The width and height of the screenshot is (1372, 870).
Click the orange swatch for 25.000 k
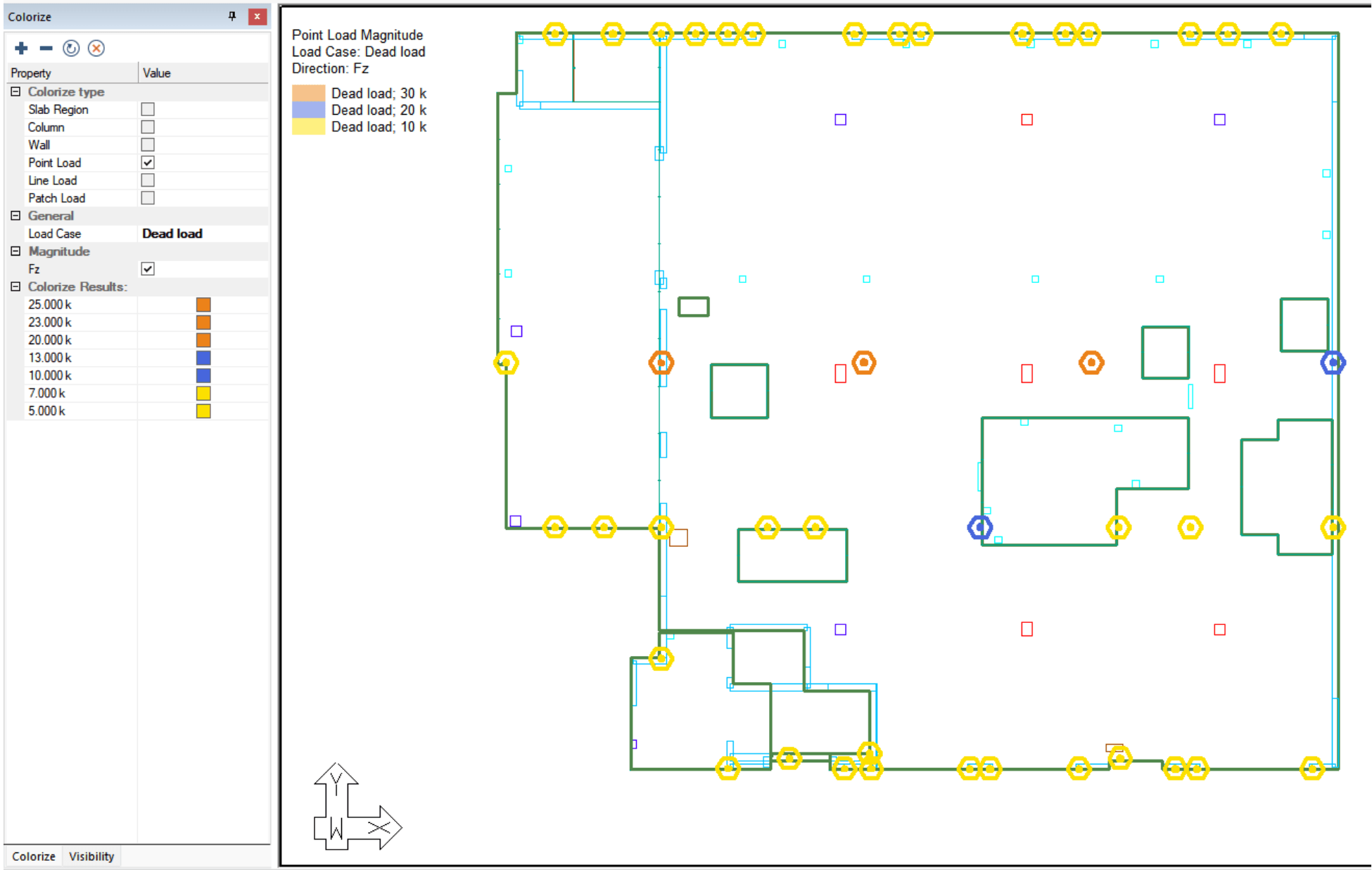coord(203,304)
